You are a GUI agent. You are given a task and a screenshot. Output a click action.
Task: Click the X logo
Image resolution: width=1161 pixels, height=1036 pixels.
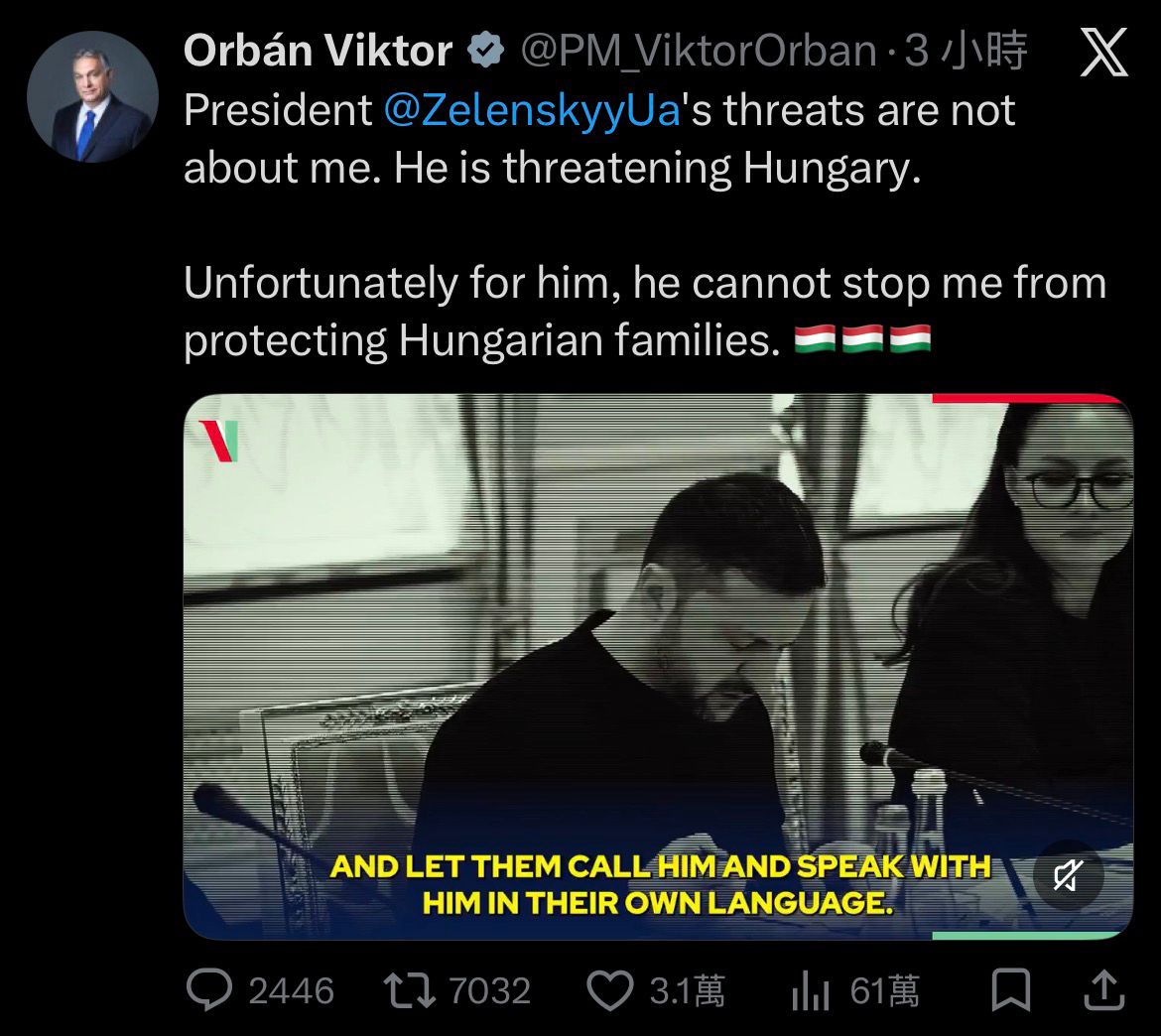tap(1104, 52)
